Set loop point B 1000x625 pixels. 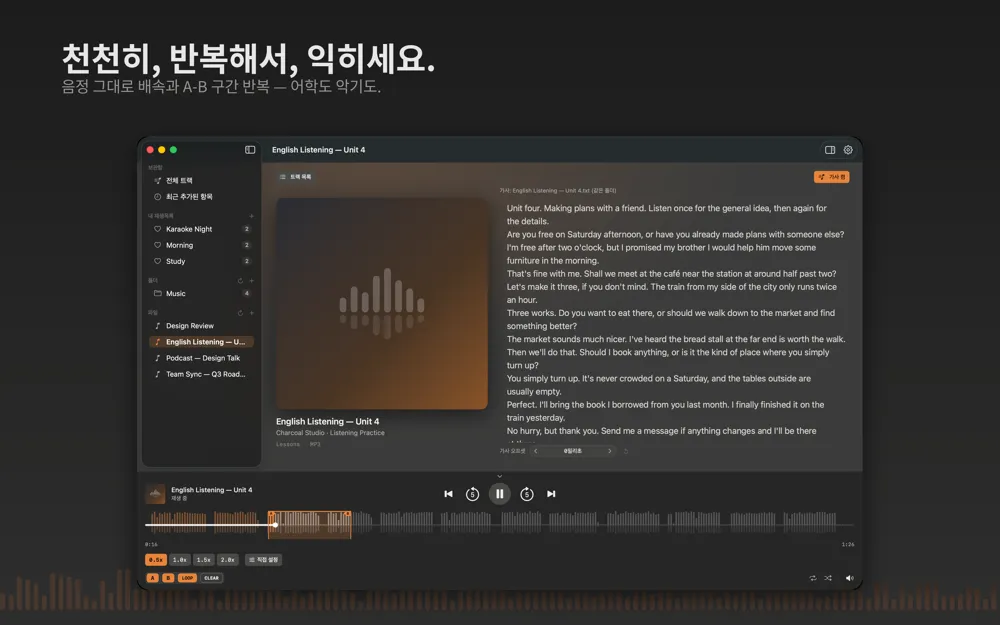[168, 578]
